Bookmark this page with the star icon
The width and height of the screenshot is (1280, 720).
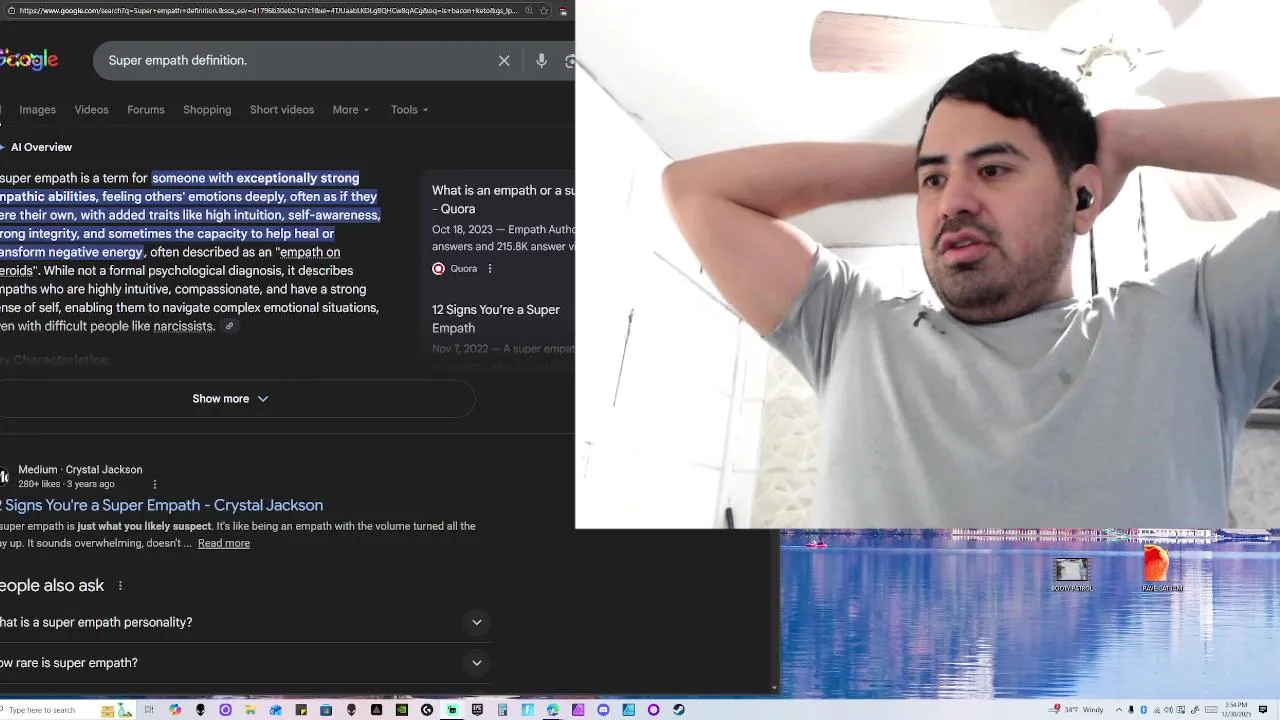(543, 11)
